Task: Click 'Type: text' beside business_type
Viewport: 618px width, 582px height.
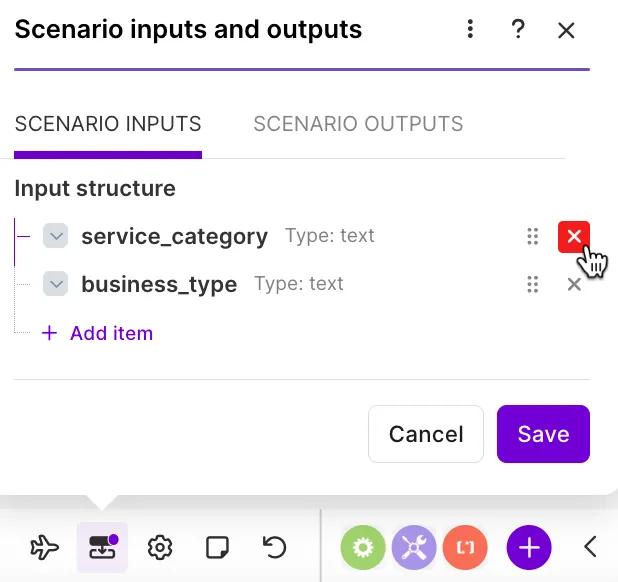Action: click(x=299, y=283)
